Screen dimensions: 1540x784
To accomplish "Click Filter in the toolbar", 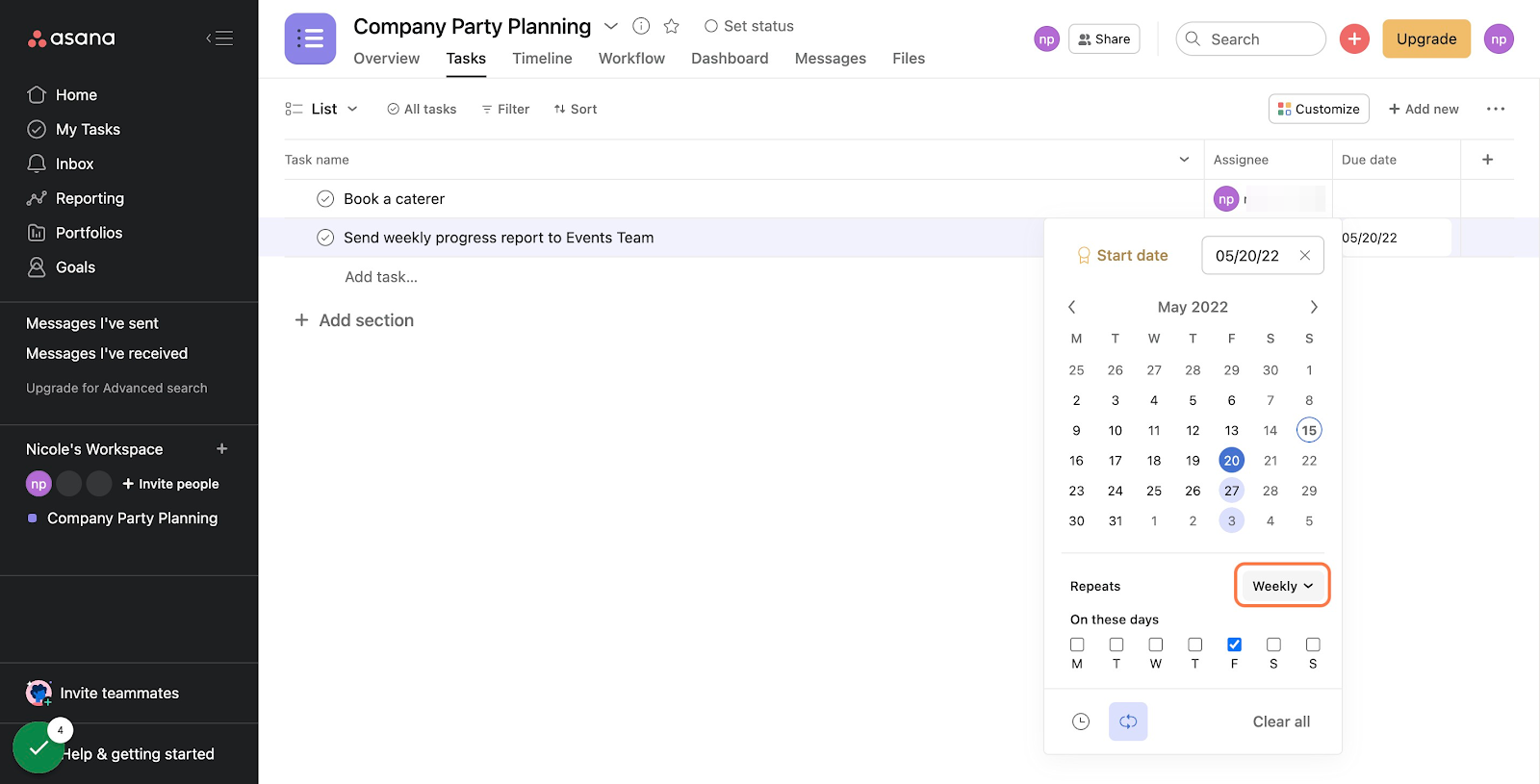I will (505, 109).
